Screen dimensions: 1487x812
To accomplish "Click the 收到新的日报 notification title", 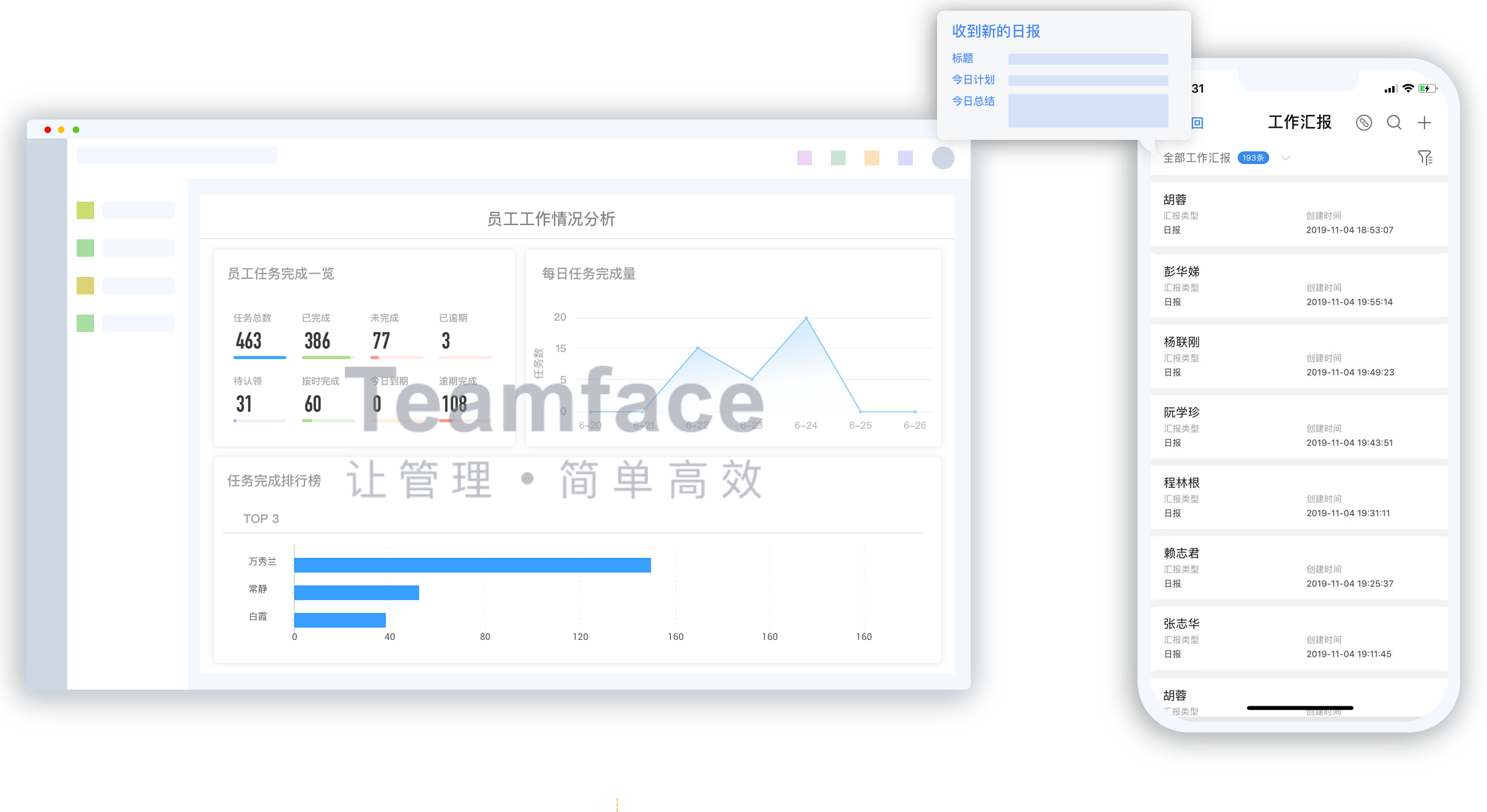I will pos(996,31).
